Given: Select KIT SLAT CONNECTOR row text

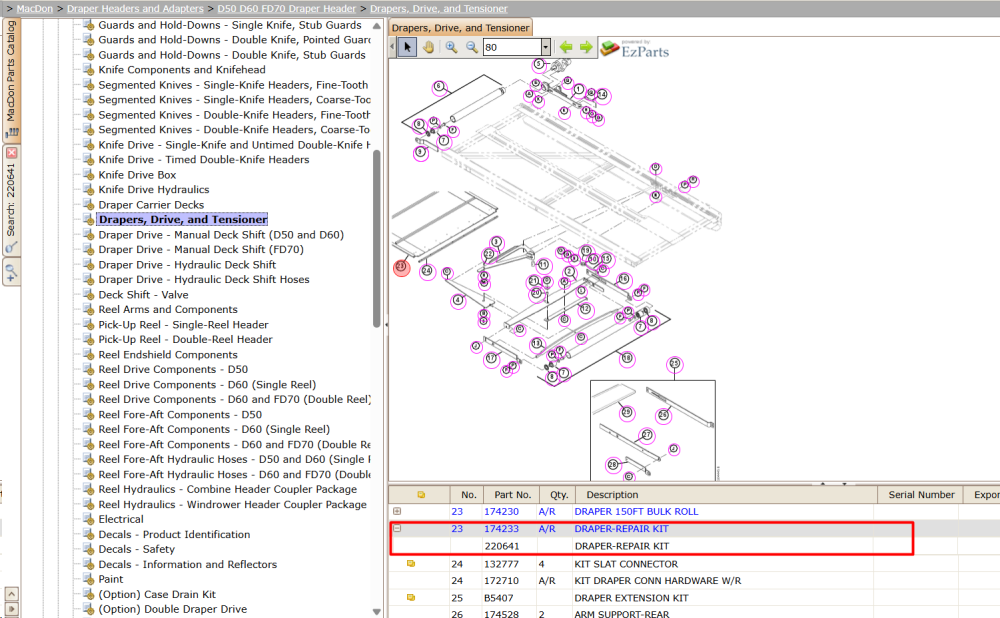Looking at the screenshot, I should click(626, 564).
